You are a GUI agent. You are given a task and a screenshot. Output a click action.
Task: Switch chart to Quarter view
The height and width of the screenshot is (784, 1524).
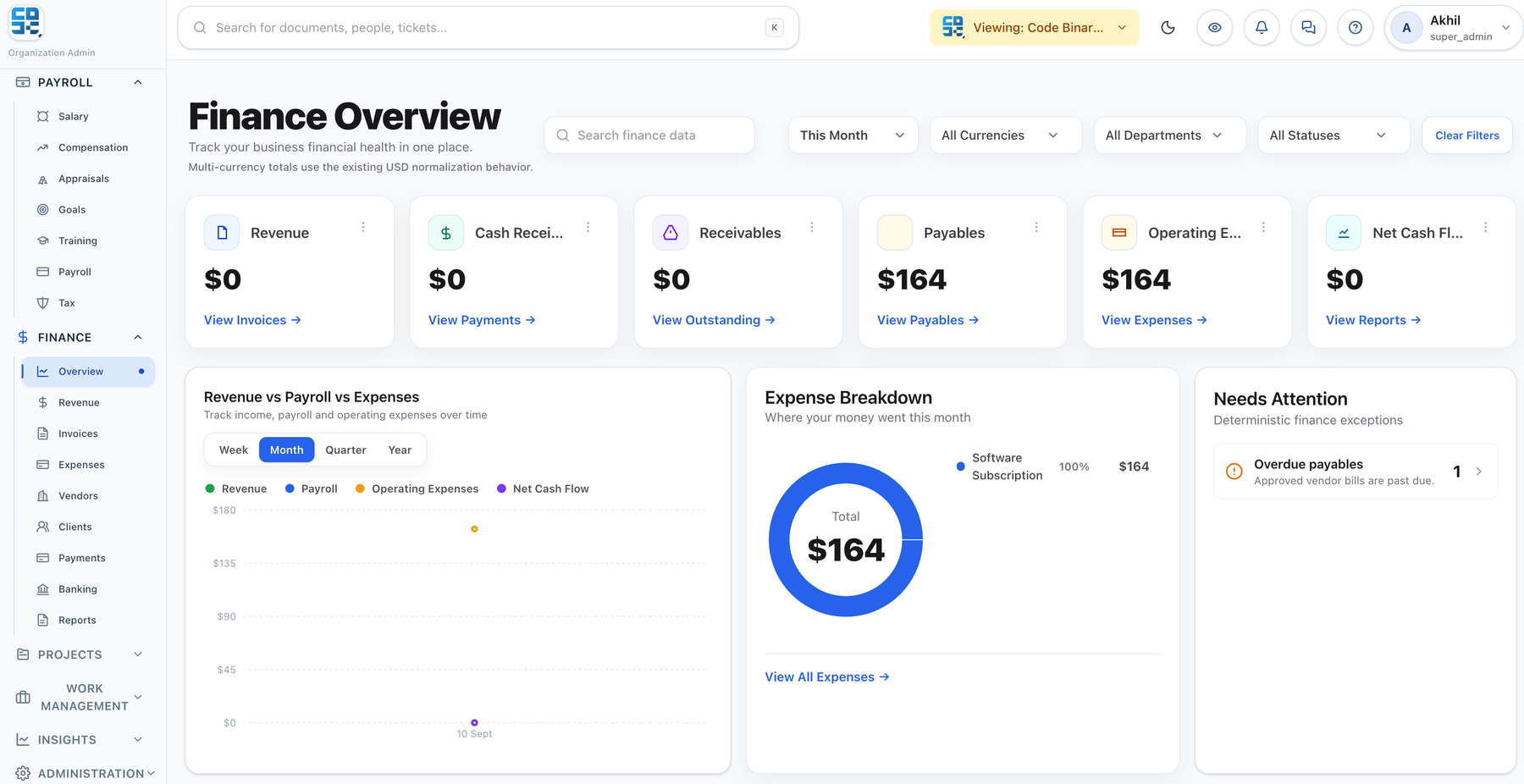[345, 450]
